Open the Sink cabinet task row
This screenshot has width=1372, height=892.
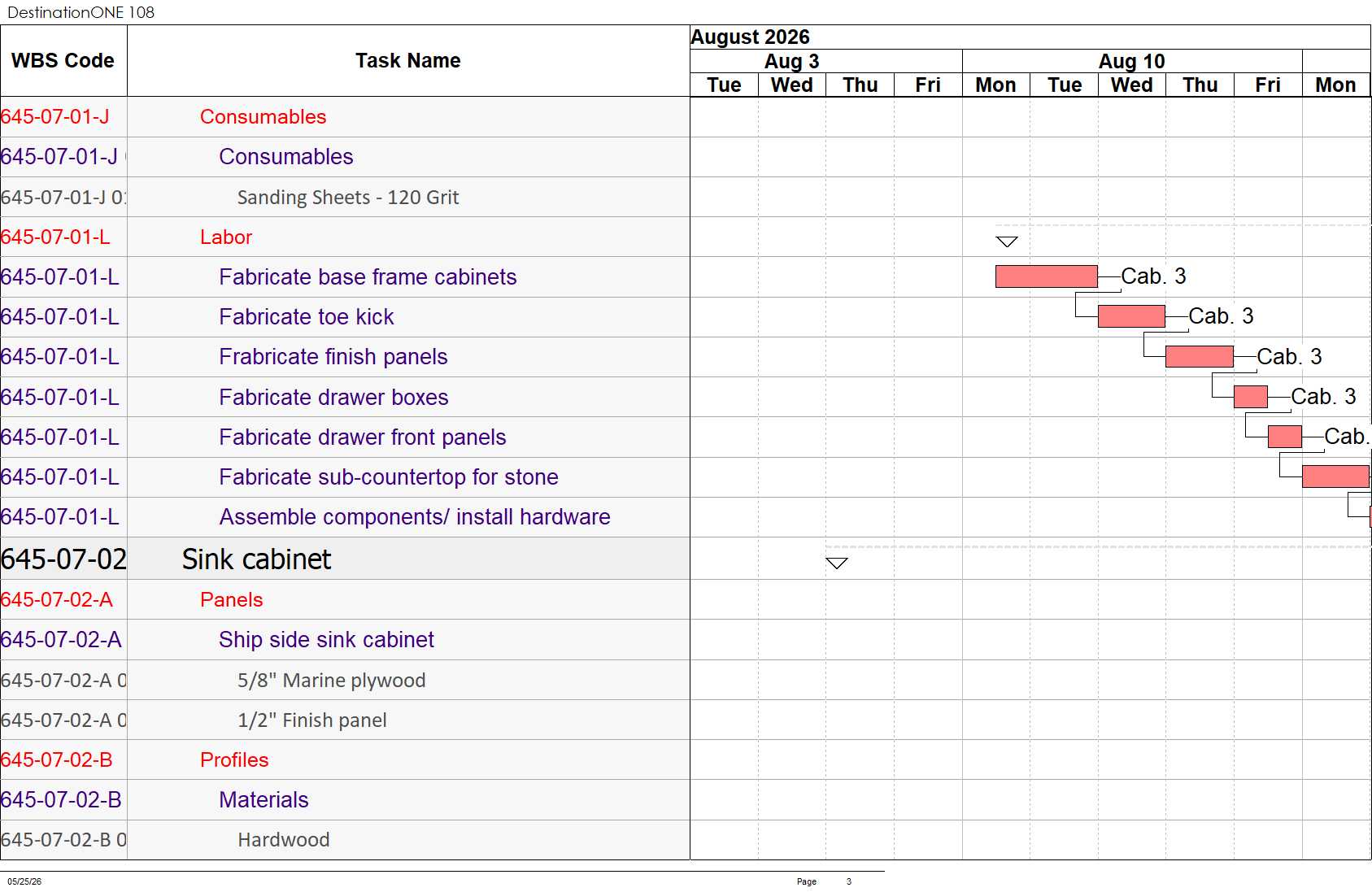click(345, 559)
